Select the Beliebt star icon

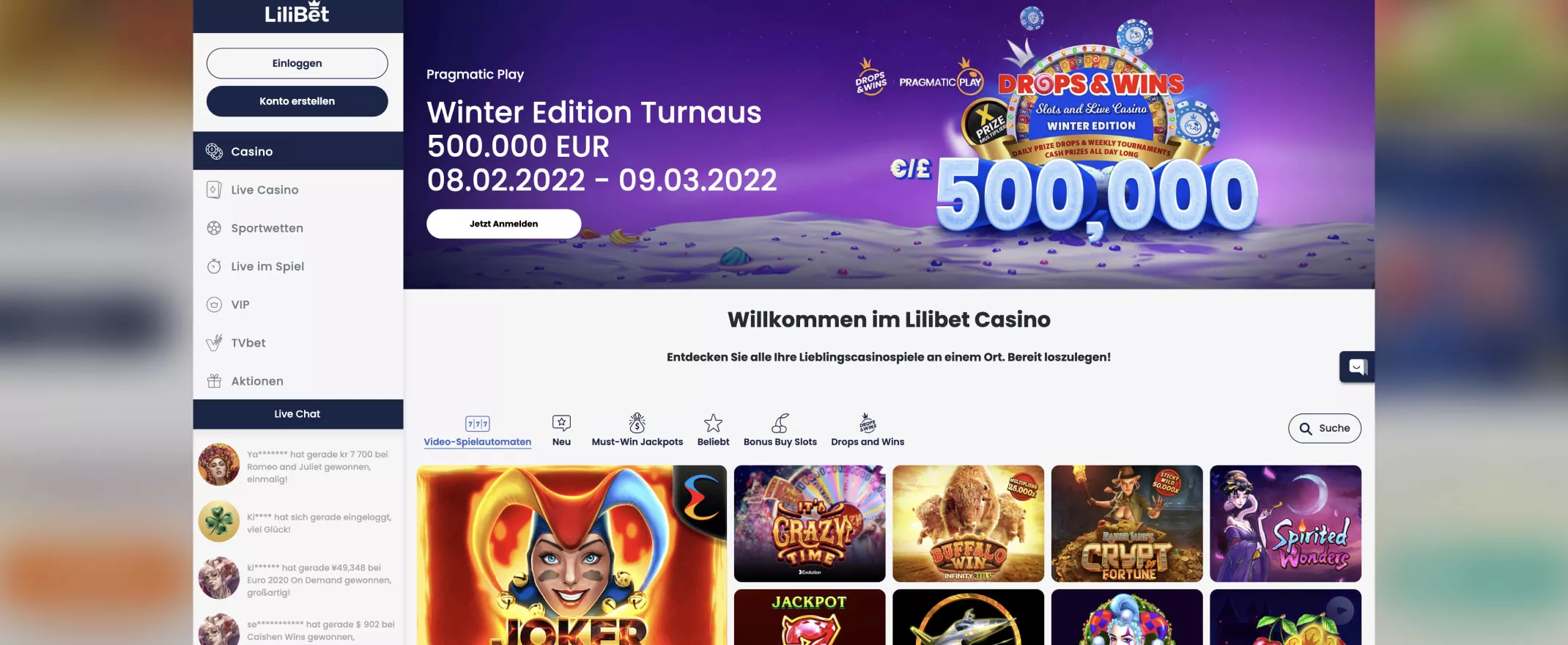[713, 423]
